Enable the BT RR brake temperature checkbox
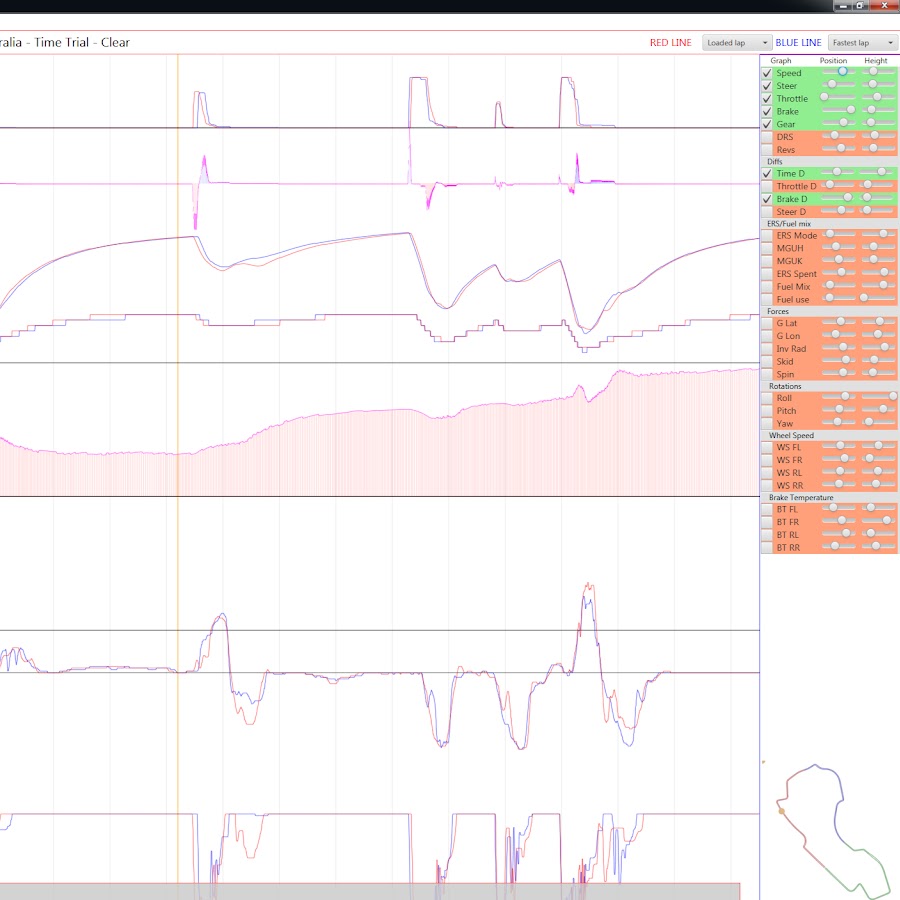Screen dimensions: 900x900 767,548
